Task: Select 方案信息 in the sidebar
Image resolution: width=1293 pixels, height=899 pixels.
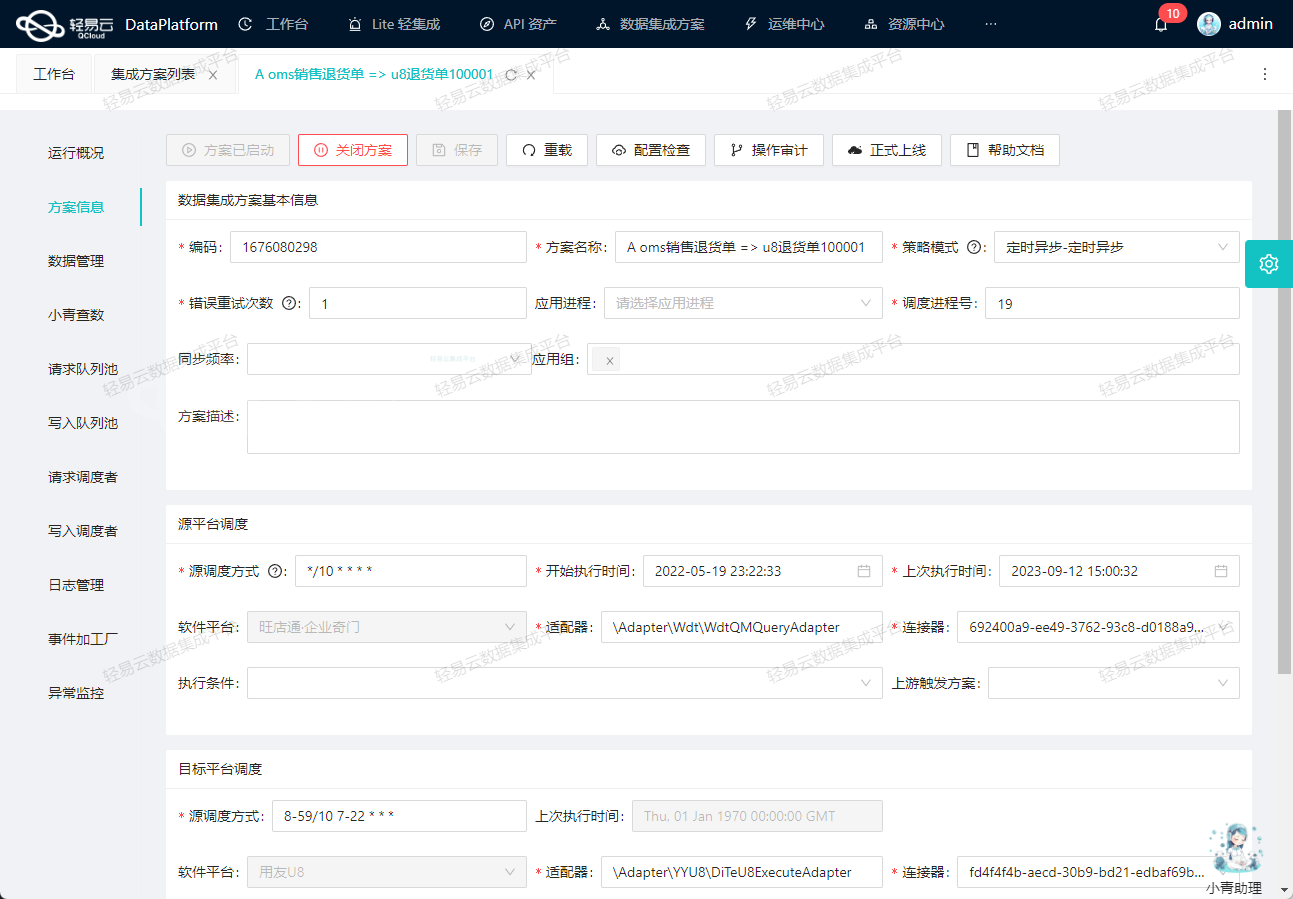Action: tap(76, 207)
